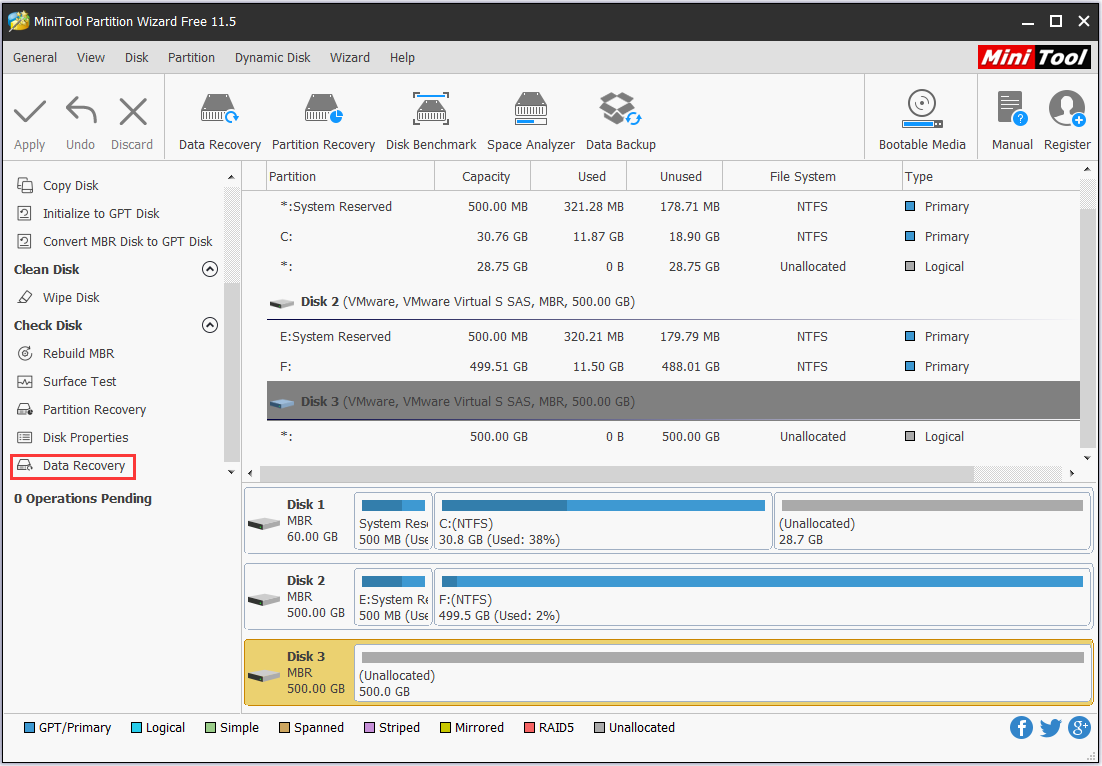Choose Rebuild MBR in the sidebar

click(x=65, y=353)
